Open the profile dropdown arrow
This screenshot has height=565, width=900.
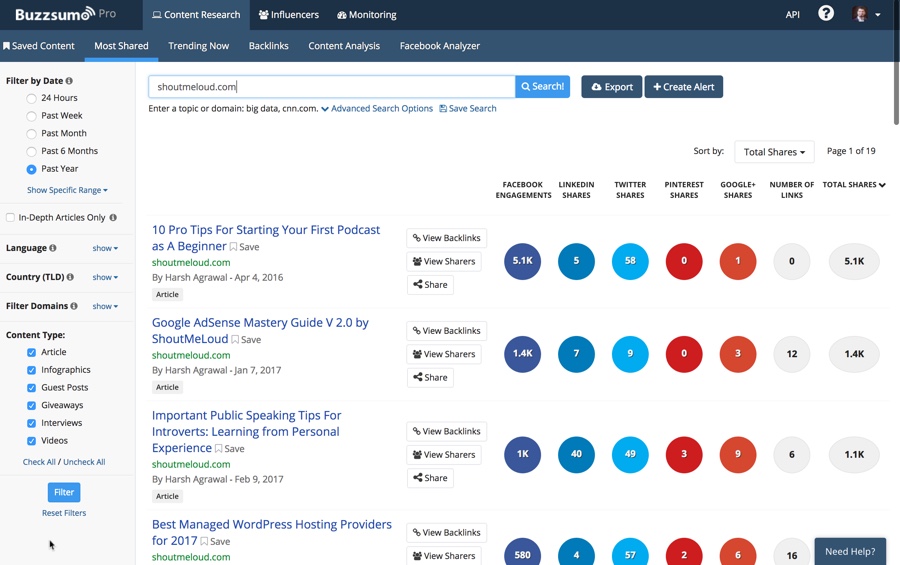pyautogui.click(x=878, y=15)
